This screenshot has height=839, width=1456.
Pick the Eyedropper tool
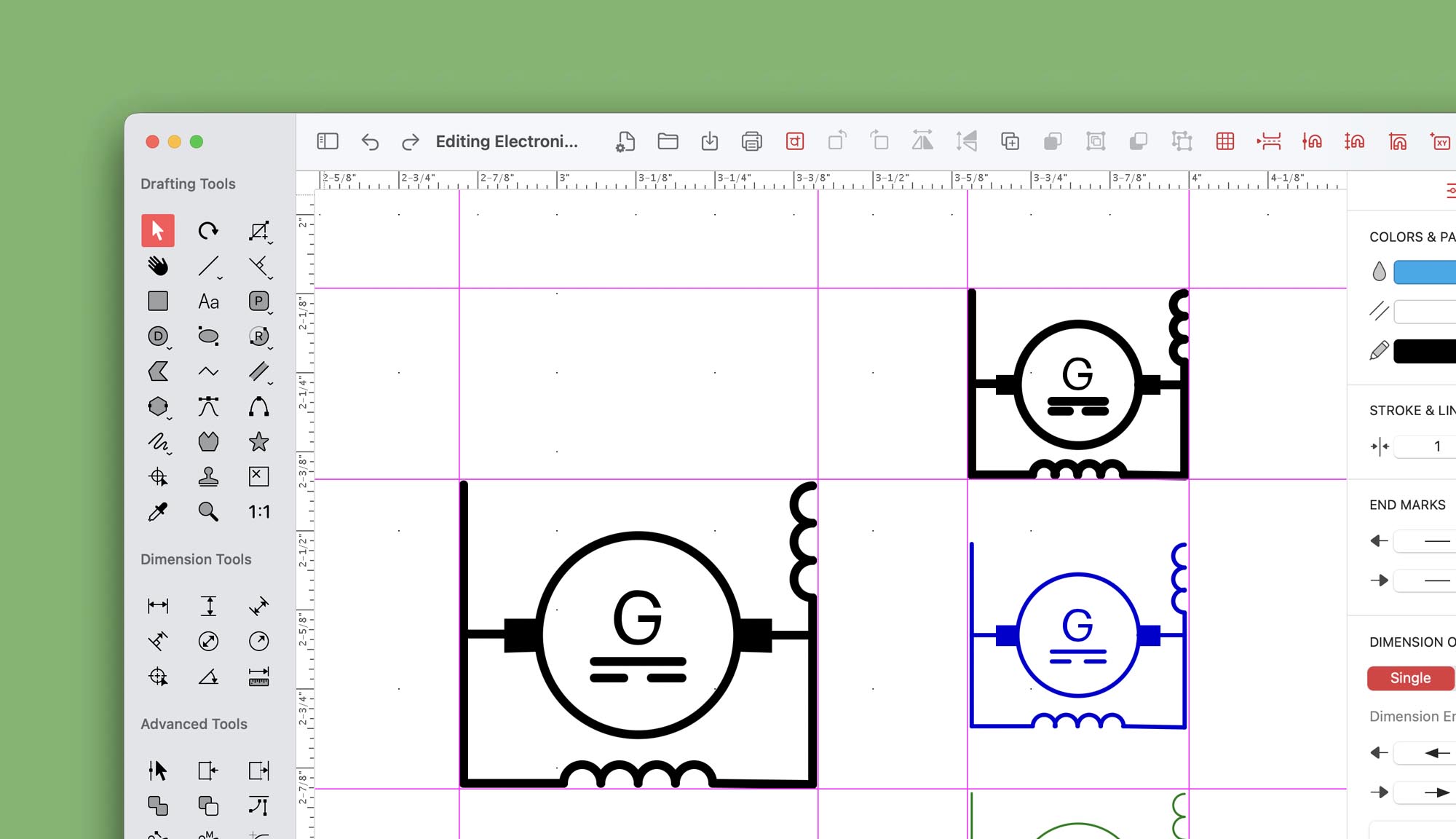[x=157, y=512]
